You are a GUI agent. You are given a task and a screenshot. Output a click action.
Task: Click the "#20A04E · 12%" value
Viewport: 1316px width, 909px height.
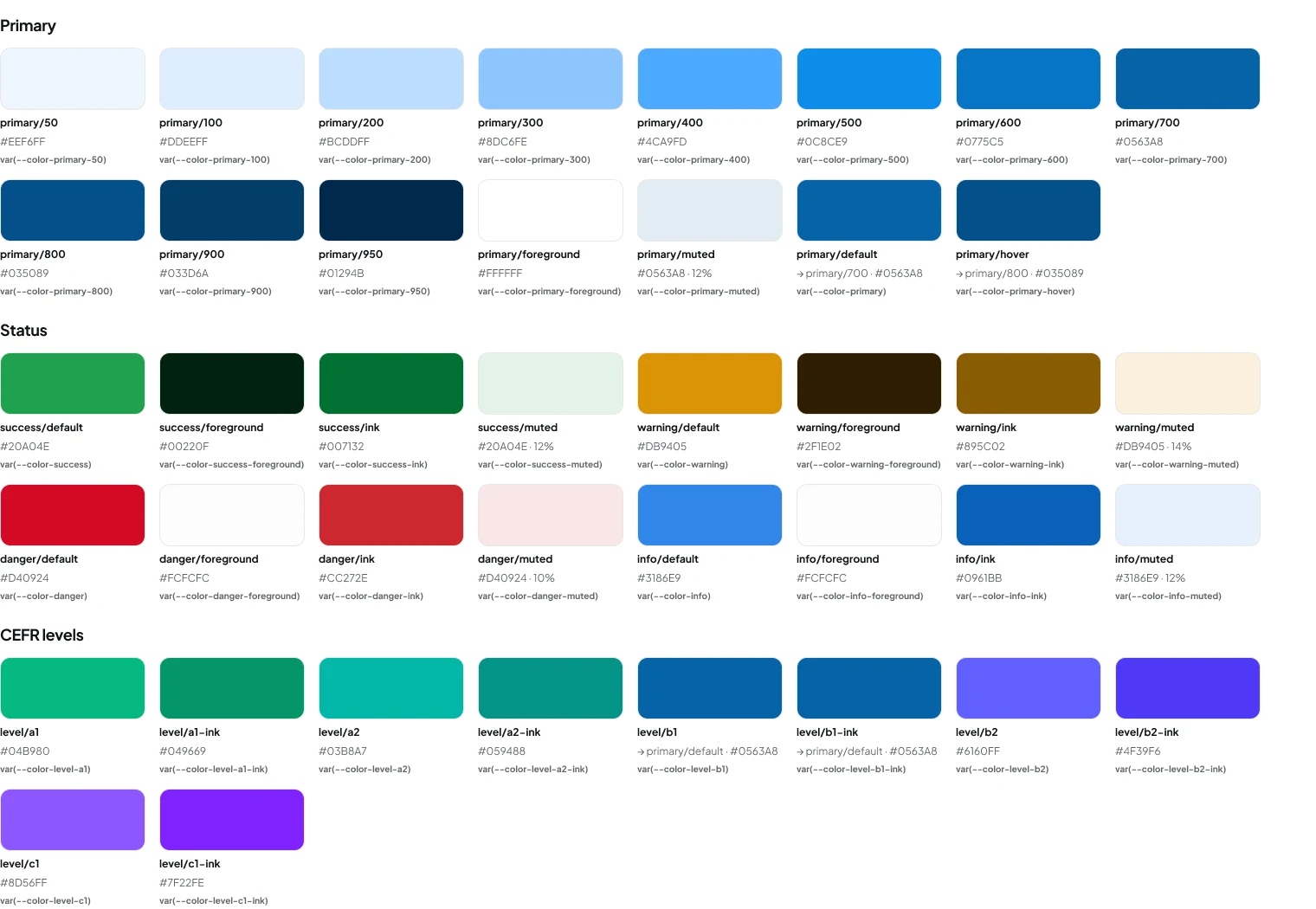pos(516,447)
